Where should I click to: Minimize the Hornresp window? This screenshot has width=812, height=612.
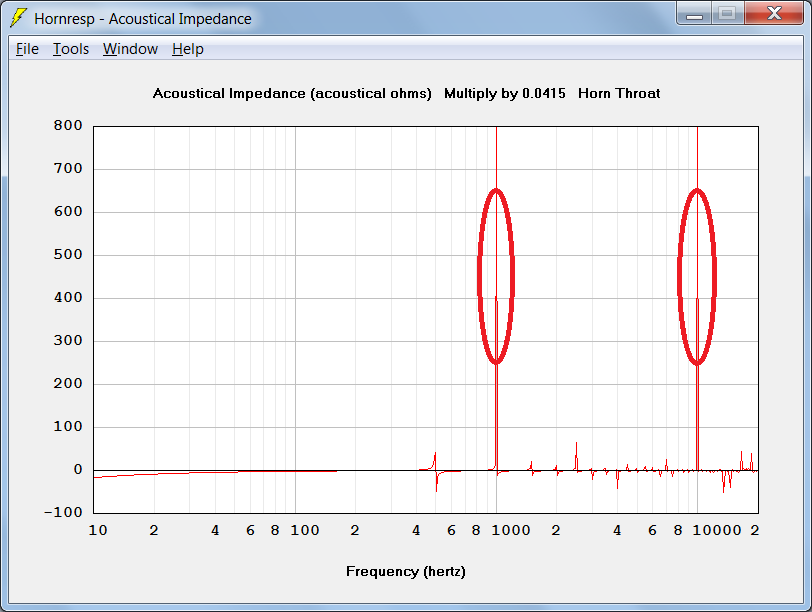[694, 14]
